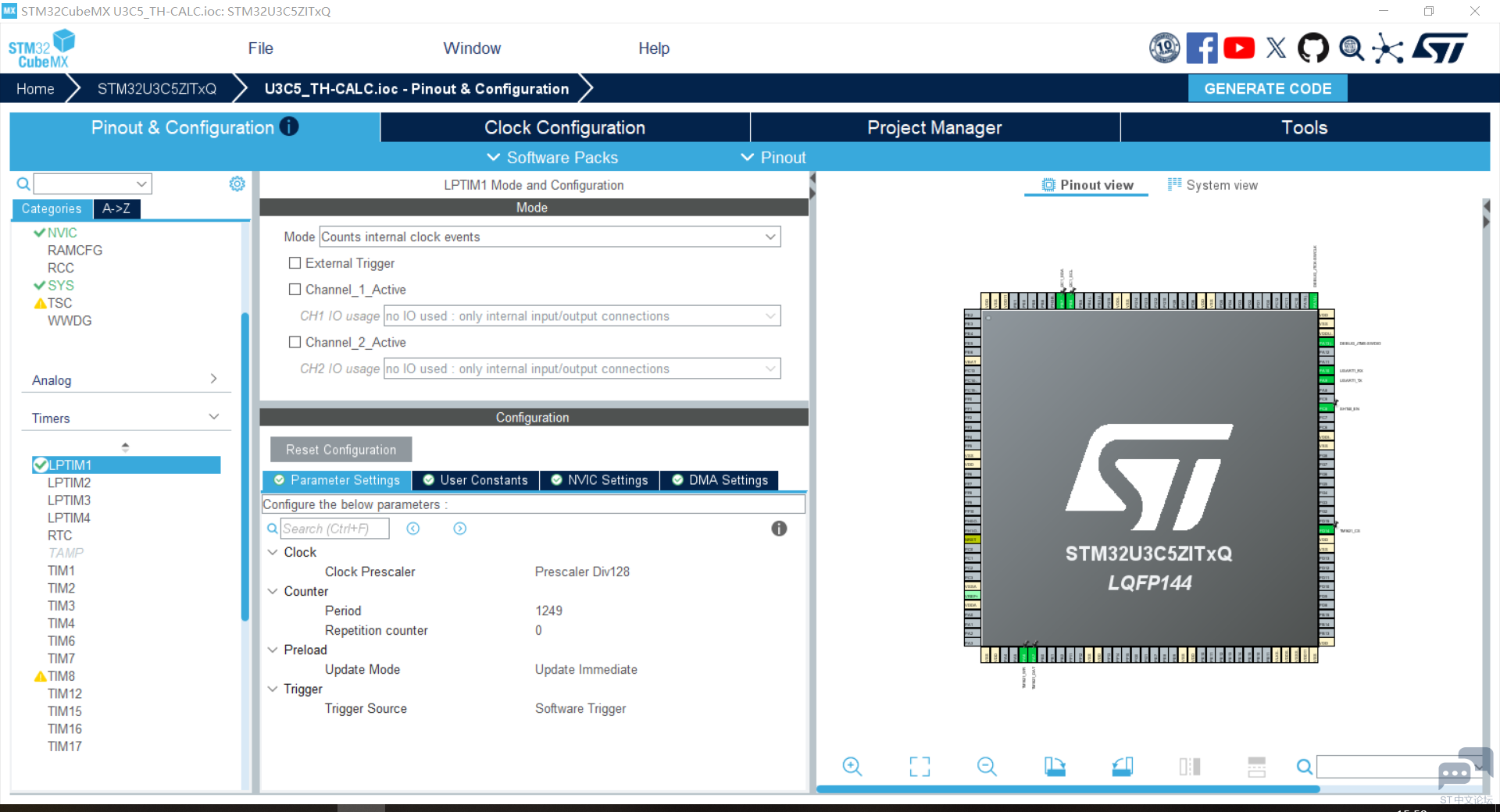Image resolution: width=1500 pixels, height=812 pixels.
Task: Click the info icon beside Pinout & Configuration
Action: (x=289, y=126)
